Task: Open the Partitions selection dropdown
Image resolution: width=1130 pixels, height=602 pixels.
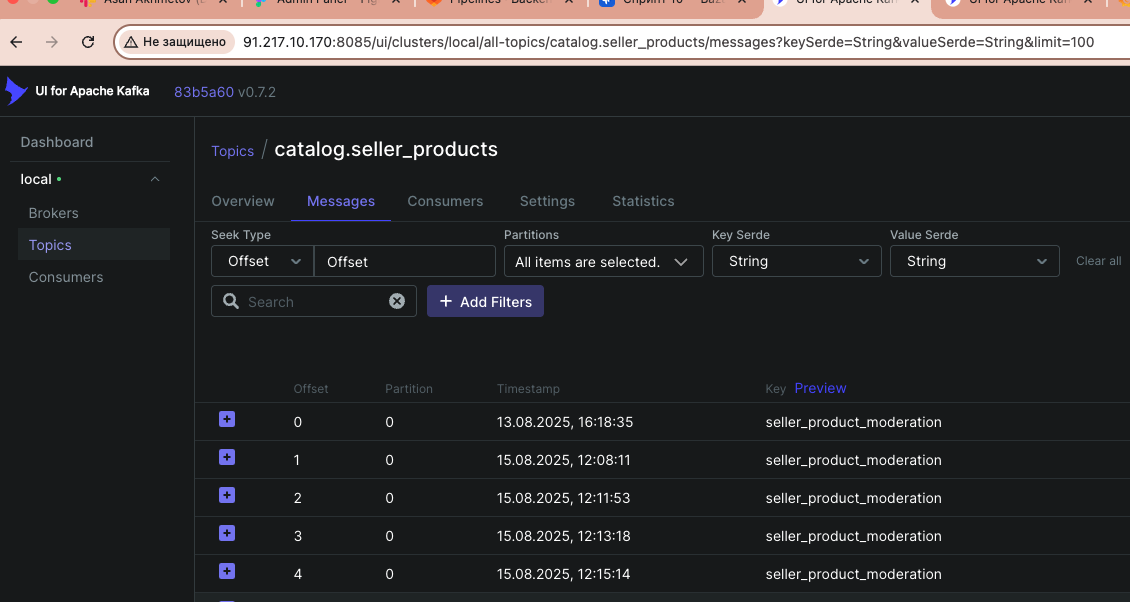Action: click(x=603, y=262)
